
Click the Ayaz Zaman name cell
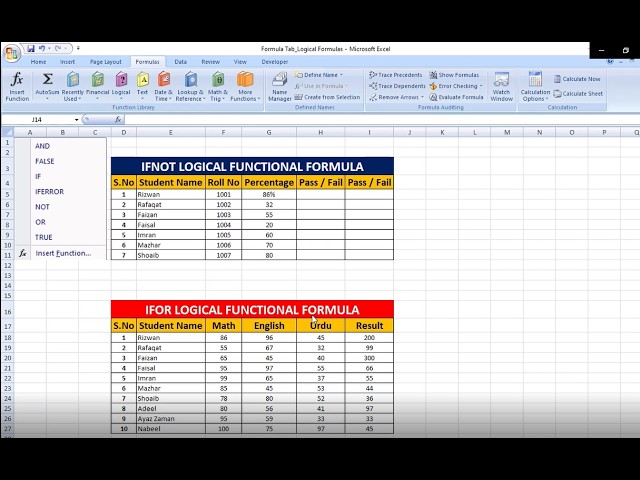click(171, 419)
